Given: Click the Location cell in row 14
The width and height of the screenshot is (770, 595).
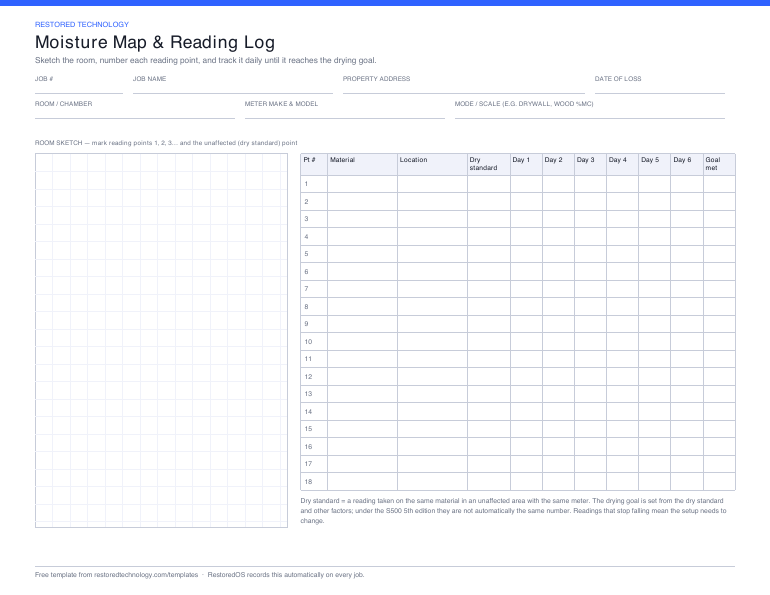Looking at the screenshot, I should [x=432, y=411].
